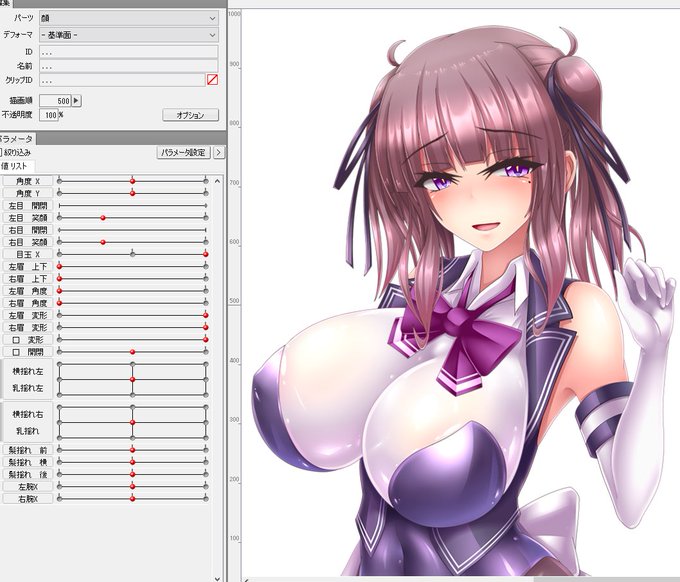This screenshot has height=582, width=680.
Task: Click the parameter list scroll down arrow
Action: (217, 578)
